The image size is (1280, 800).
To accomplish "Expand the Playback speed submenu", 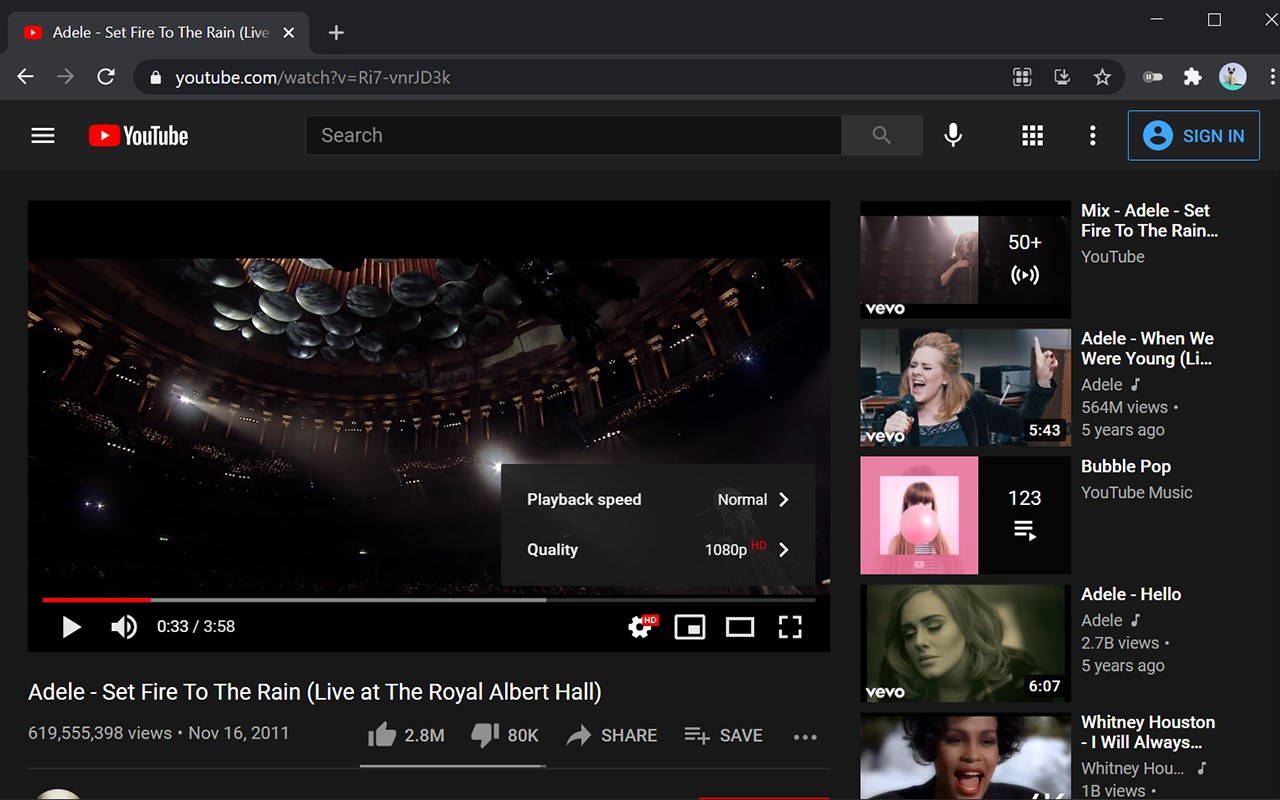I will pos(658,499).
